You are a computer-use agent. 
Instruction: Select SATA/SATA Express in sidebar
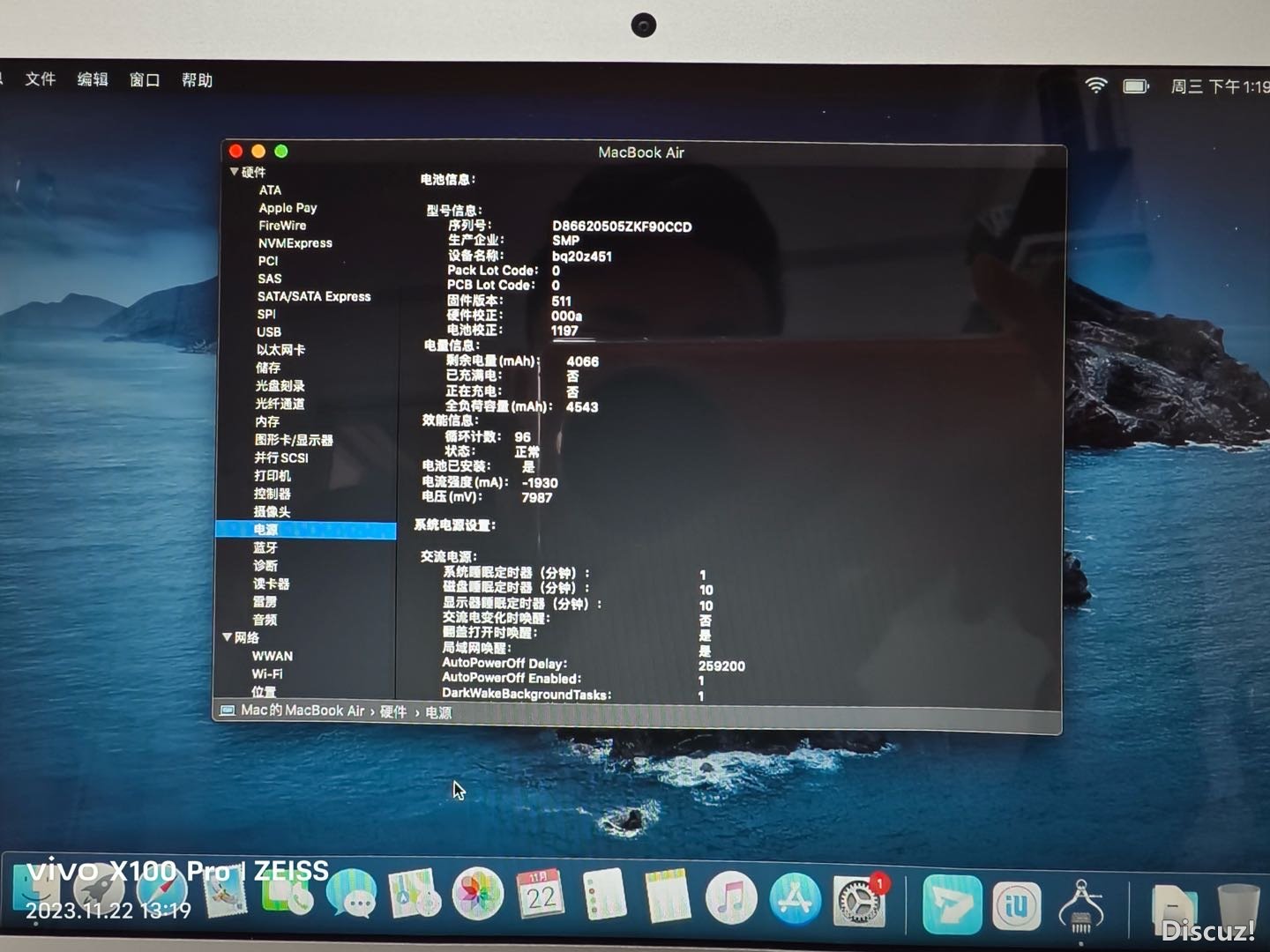point(314,296)
